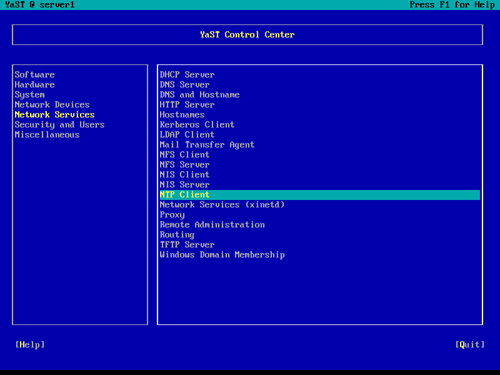Click the Help button

[30, 345]
